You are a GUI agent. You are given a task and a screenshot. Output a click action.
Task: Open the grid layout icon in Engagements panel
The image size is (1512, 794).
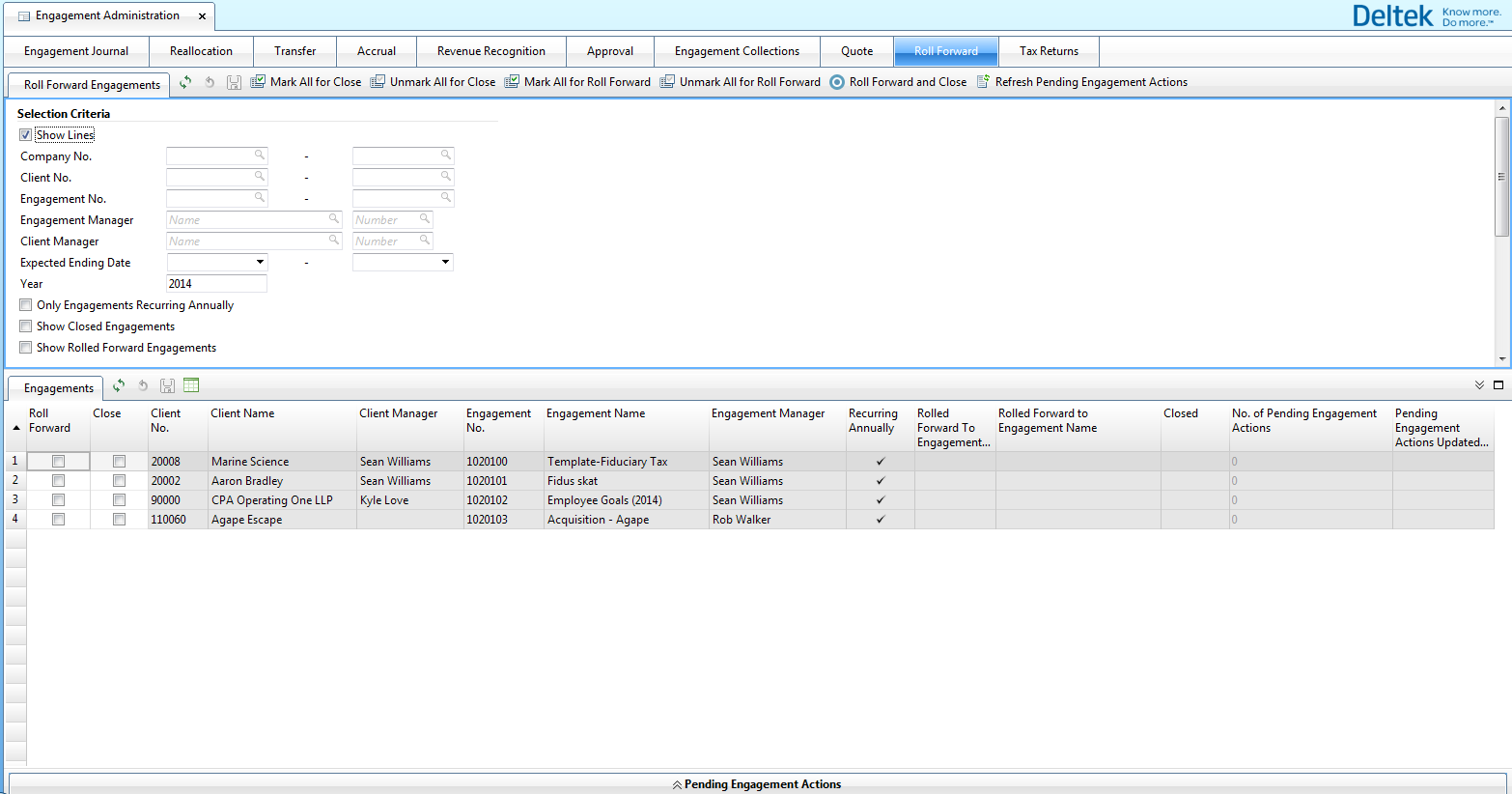click(191, 385)
